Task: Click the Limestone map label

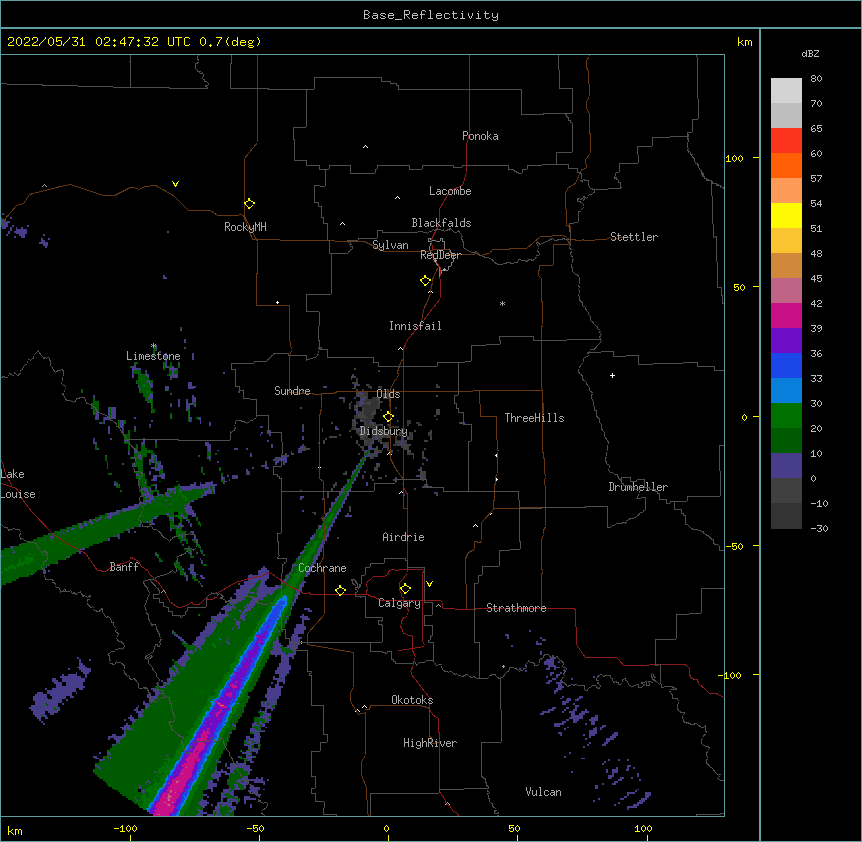Action: click(153, 356)
